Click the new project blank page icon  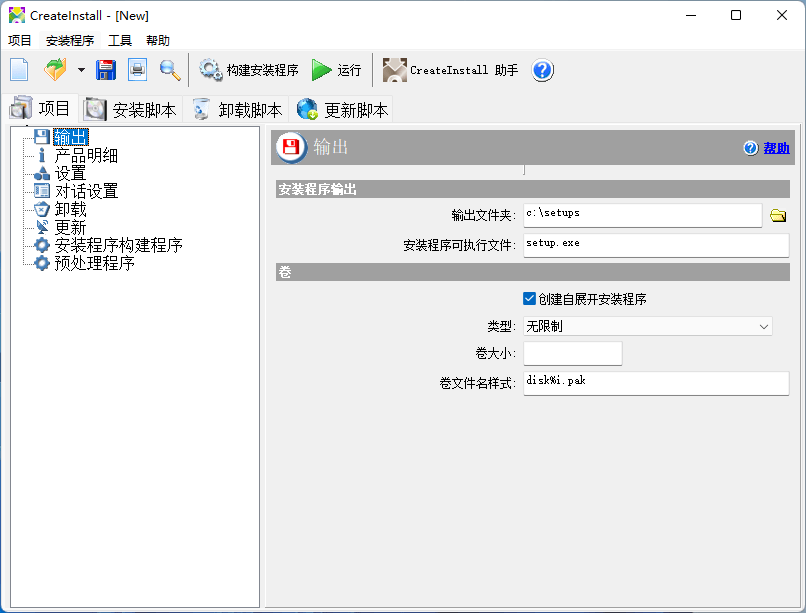20,70
